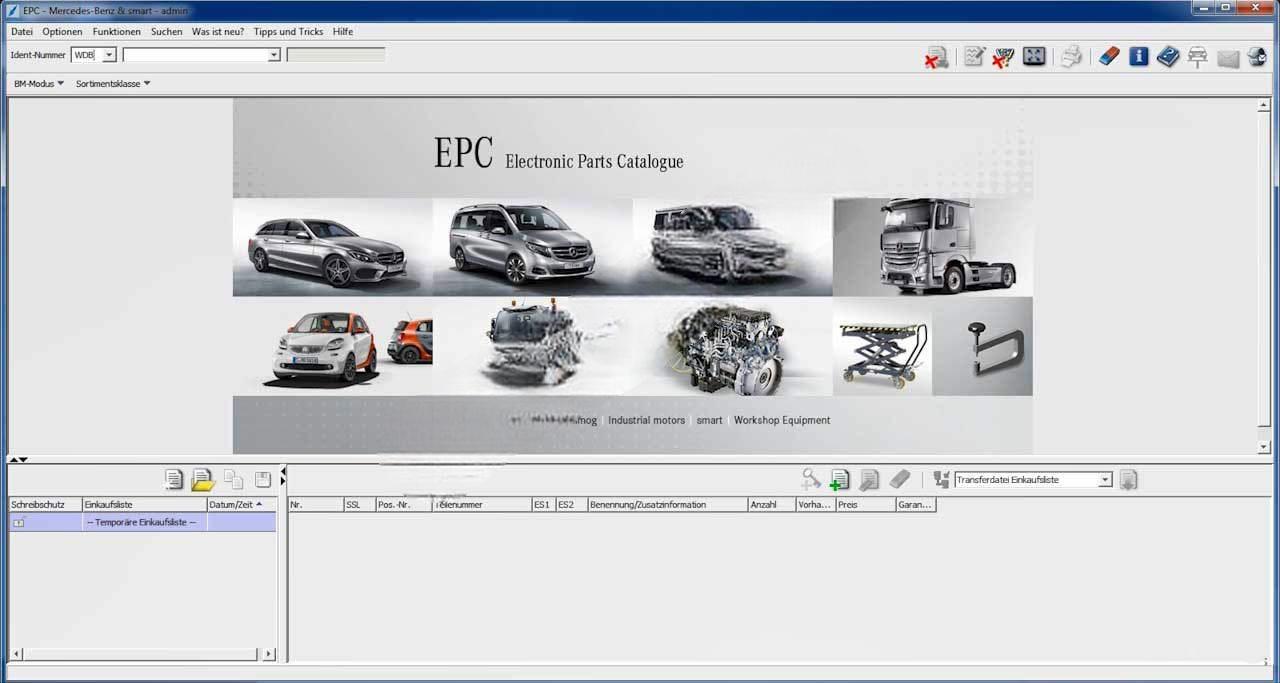Click the export download icon after dropdown

1128,480
